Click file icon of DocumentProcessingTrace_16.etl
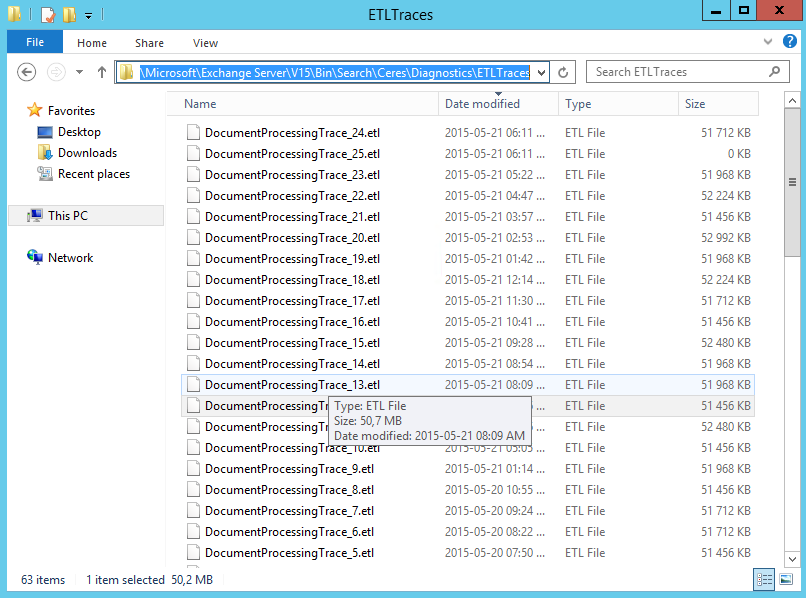Screen dimensions: 806x598 coord(193,322)
